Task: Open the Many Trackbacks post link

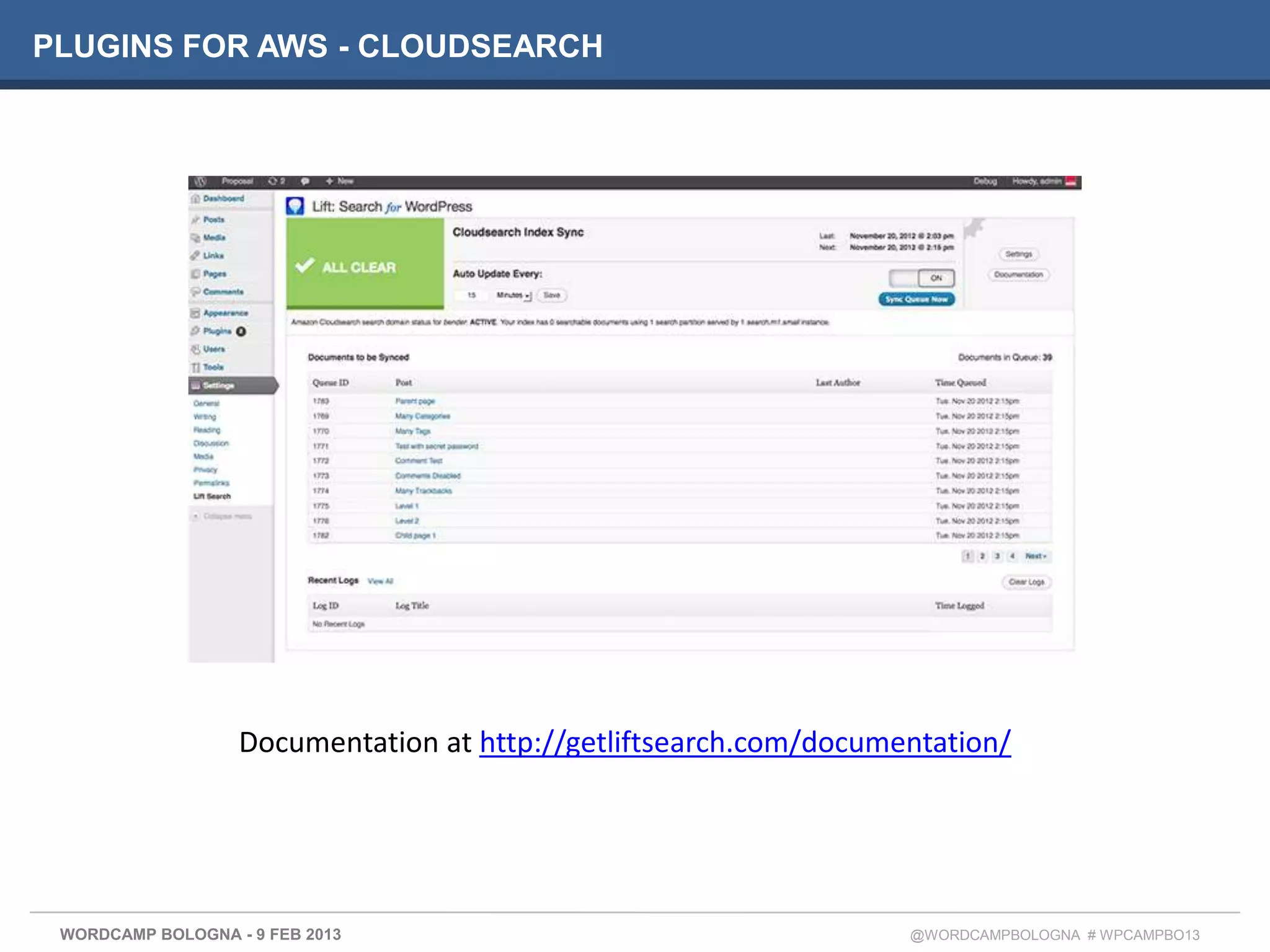Action: click(x=424, y=491)
